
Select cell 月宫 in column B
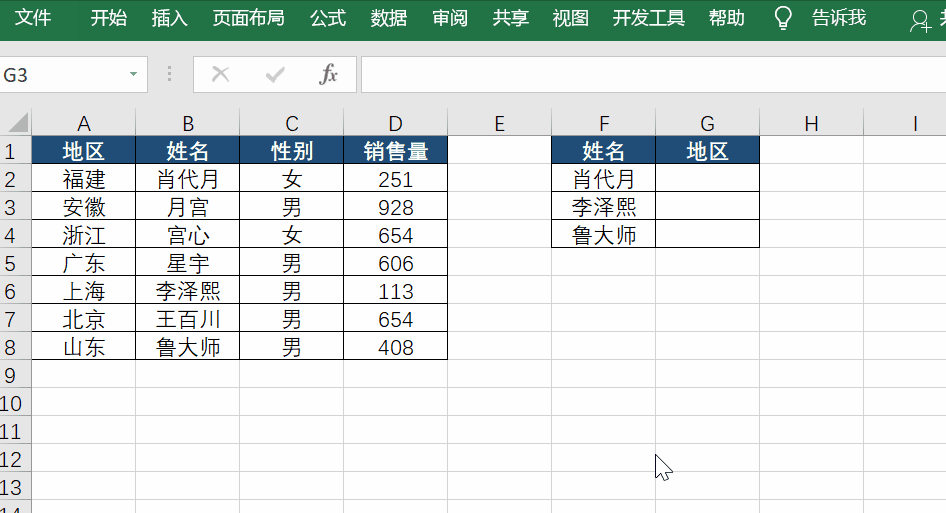188,207
